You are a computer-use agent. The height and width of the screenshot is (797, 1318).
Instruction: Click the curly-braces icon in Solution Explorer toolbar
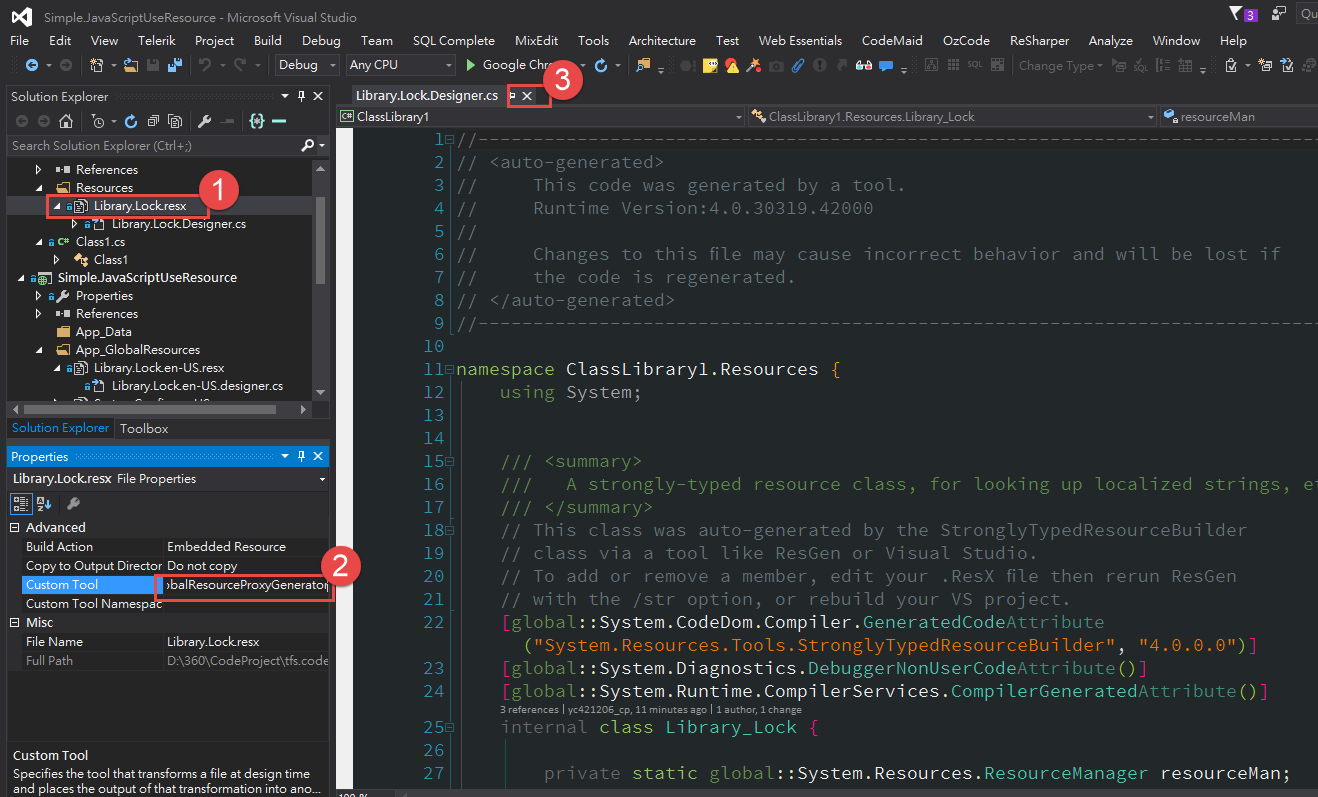257,121
